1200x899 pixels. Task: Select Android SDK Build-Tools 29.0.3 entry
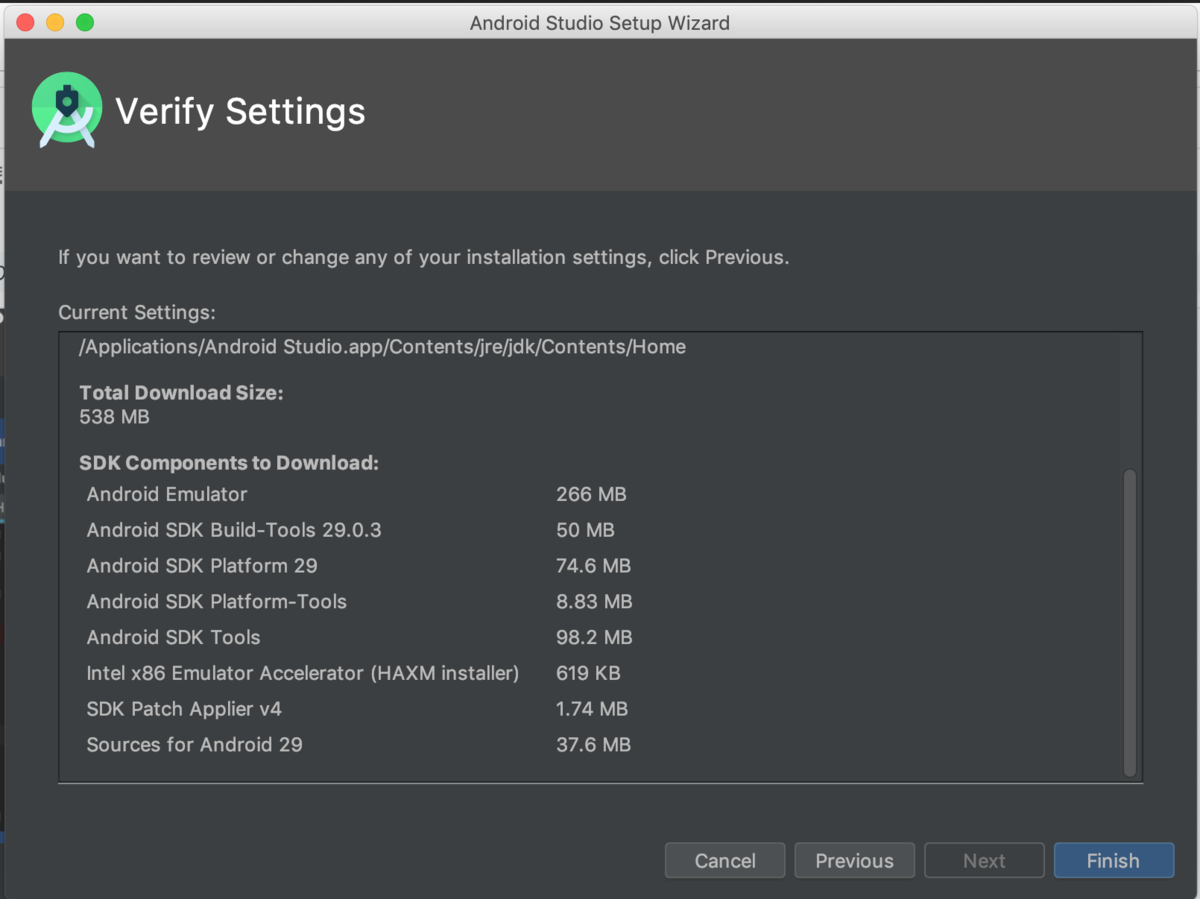[x=234, y=530]
